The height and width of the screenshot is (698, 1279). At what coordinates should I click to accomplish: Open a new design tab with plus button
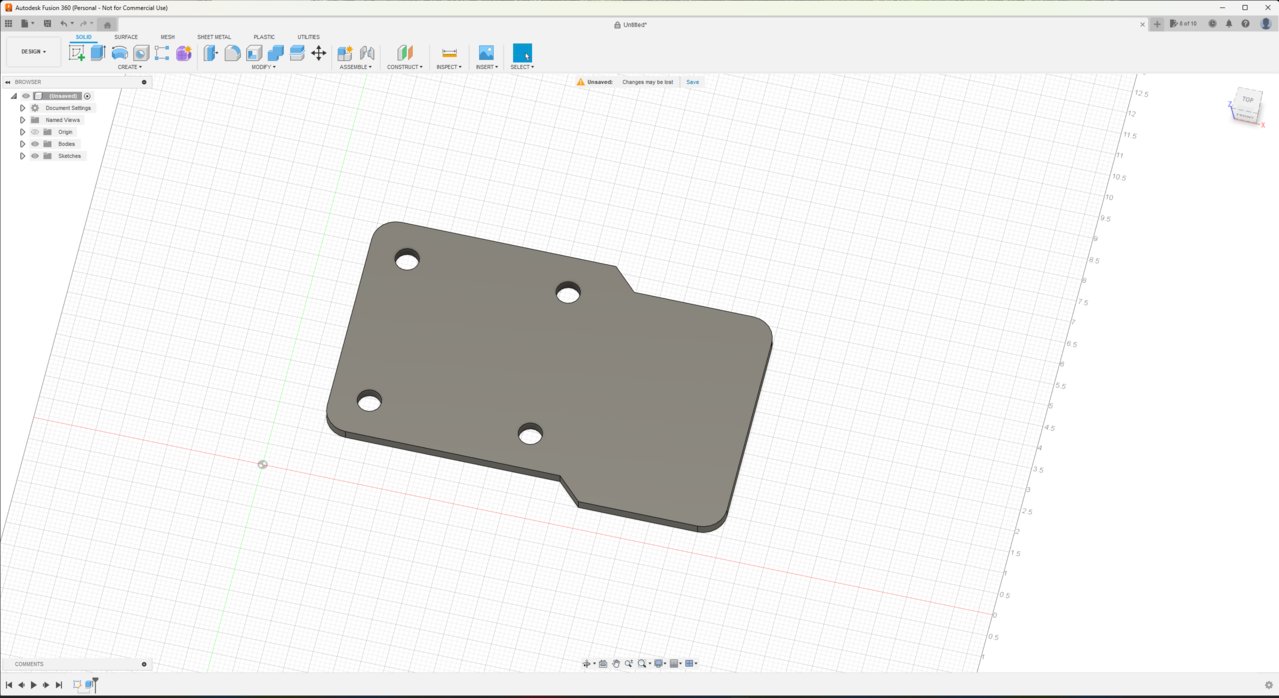coord(1157,24)
